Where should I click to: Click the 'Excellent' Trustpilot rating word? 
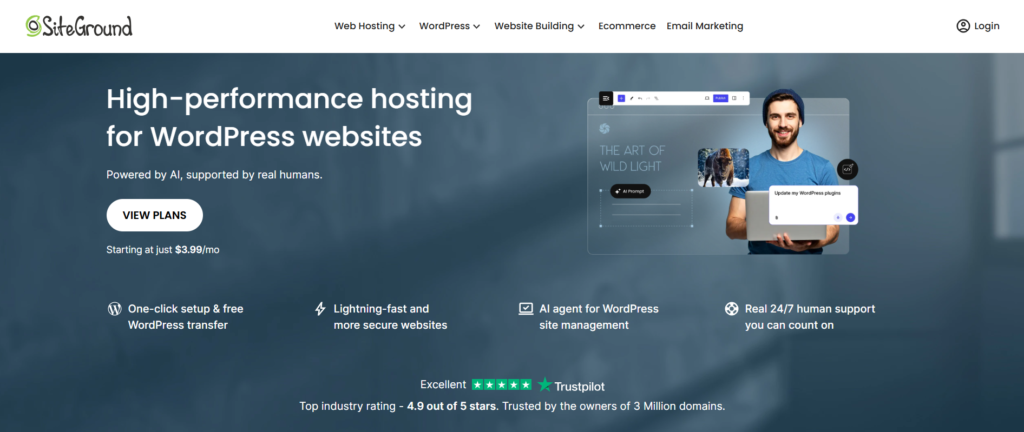(x=443, y=384)
